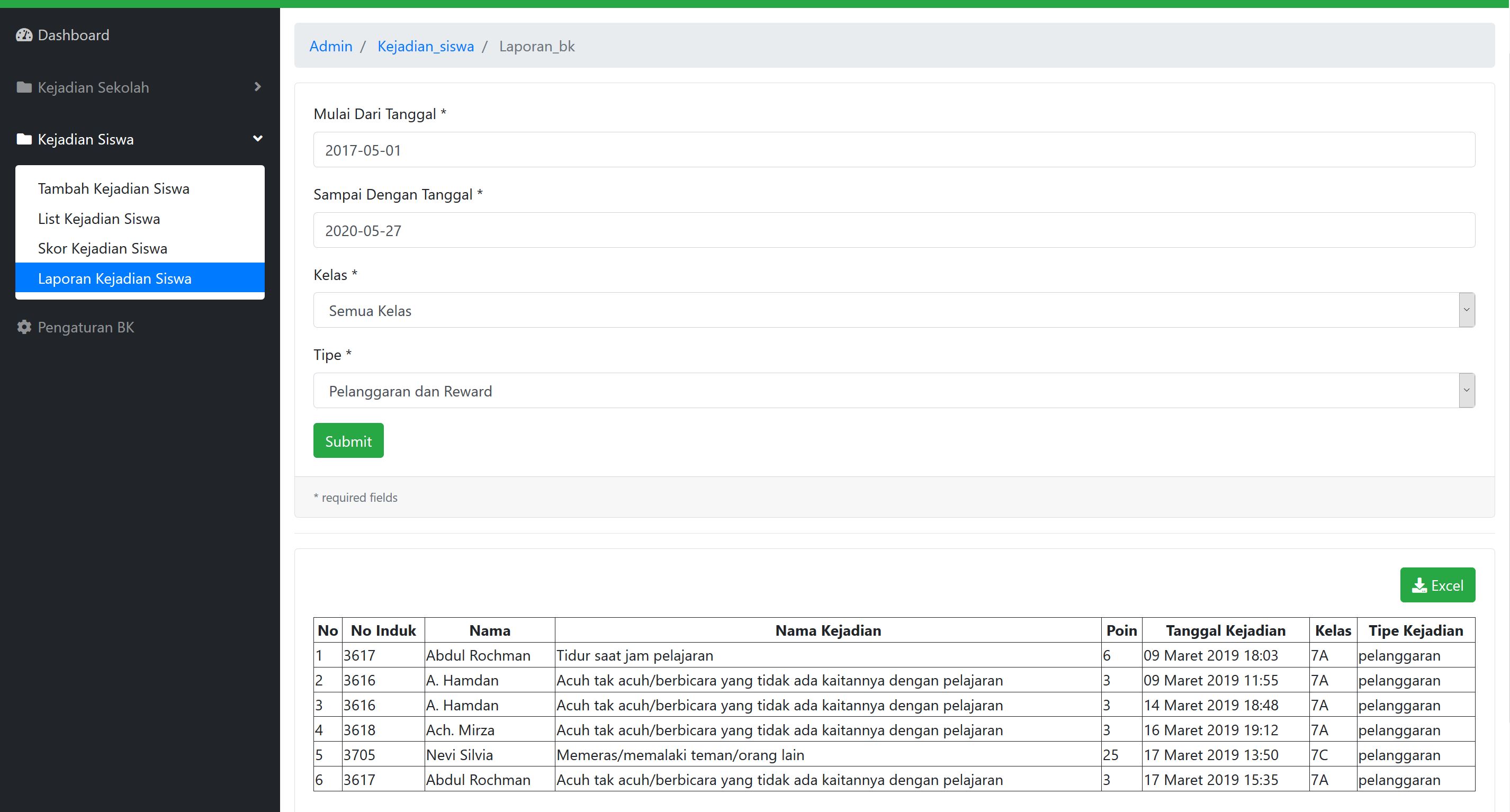
Task: Click the '* required fields' note
Action: [355, 498]
